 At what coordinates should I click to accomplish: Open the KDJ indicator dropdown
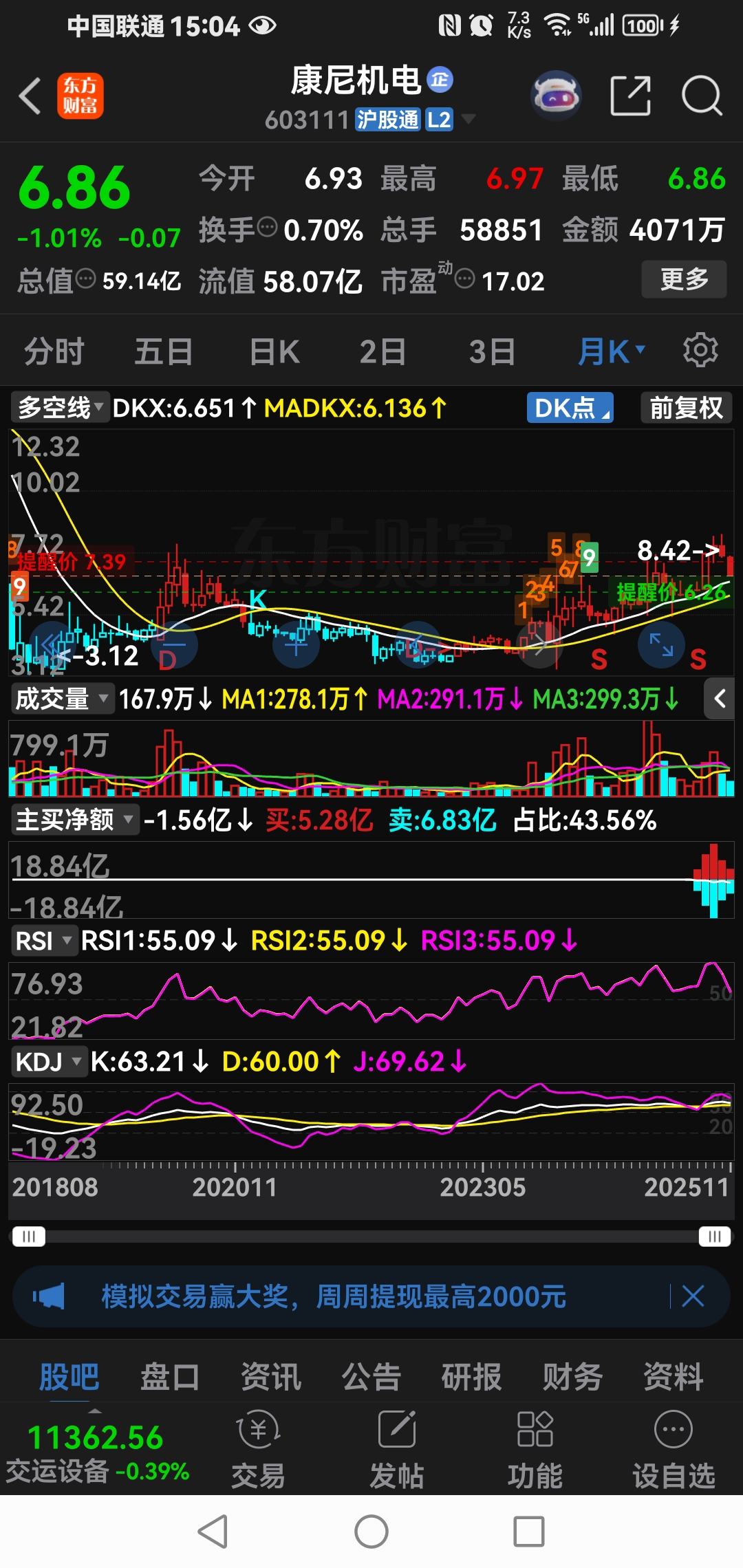point(48,1062)
